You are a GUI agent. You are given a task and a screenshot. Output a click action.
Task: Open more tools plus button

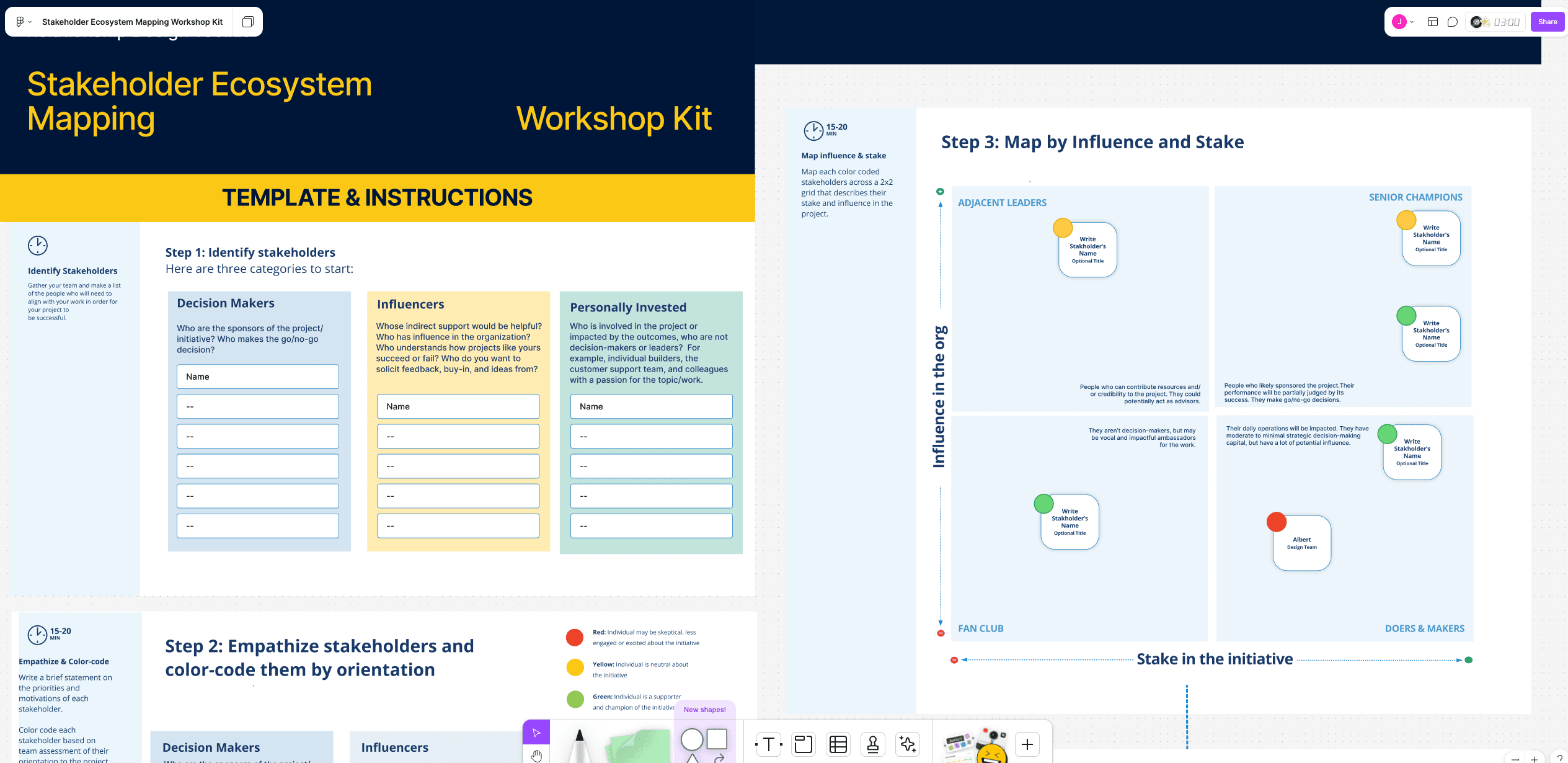coord(1027,744)
